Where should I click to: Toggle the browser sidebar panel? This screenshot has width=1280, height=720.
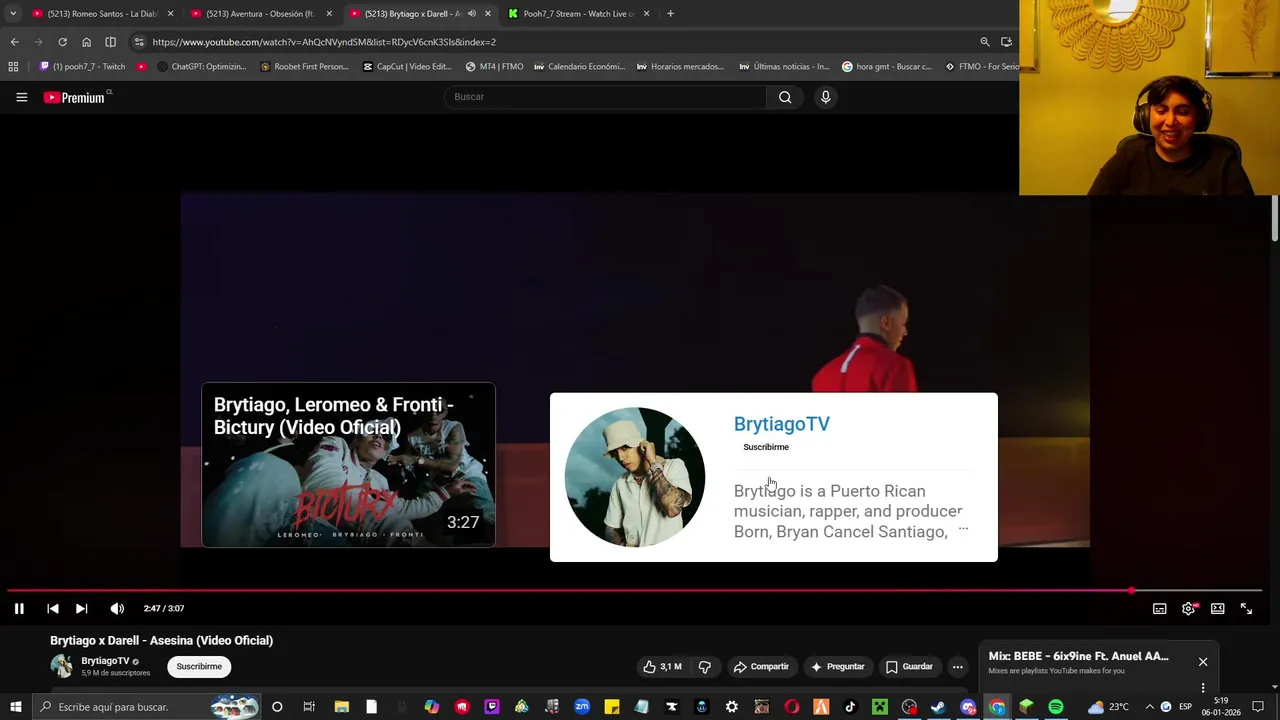[110, 42]
